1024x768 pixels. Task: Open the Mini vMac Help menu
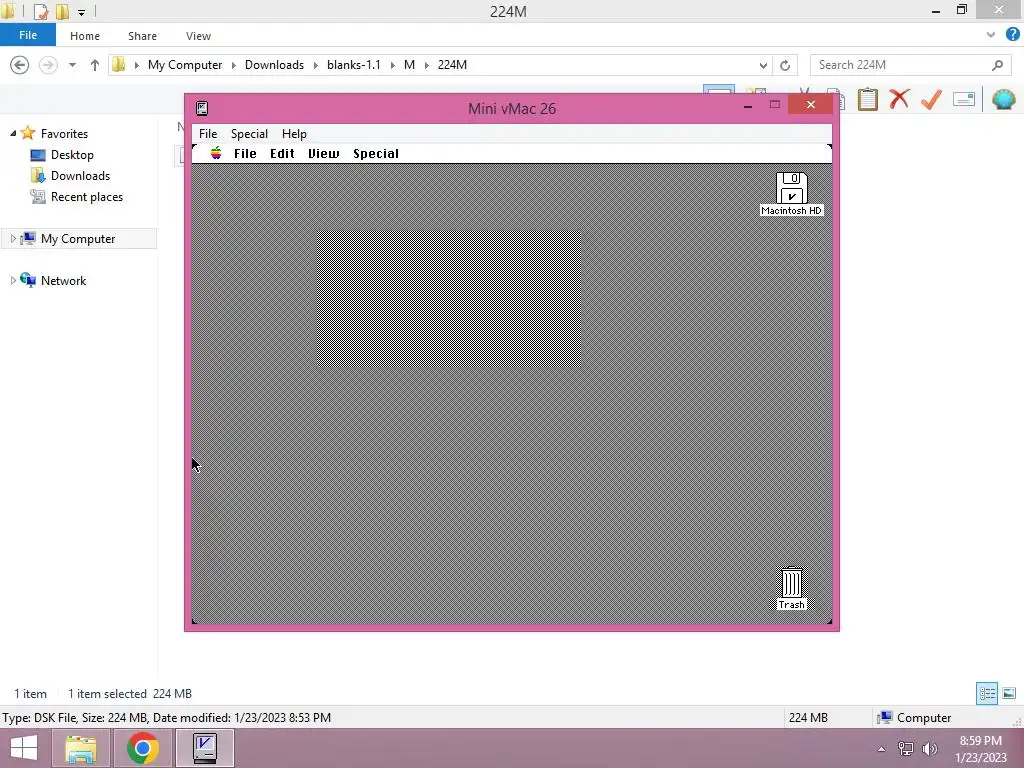pyautogui.click(x=294, y=133)
